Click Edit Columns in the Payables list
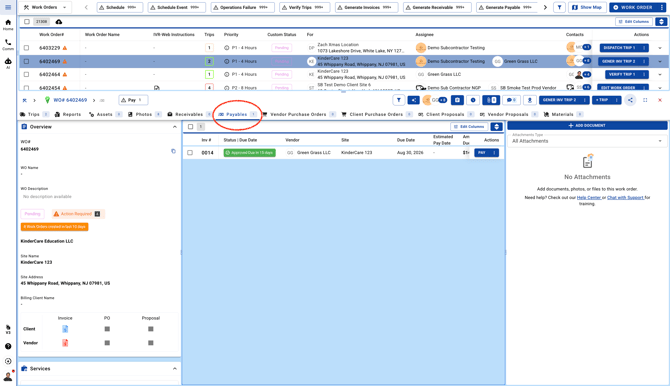Screen dimensions: 670x386 point(469,127)
